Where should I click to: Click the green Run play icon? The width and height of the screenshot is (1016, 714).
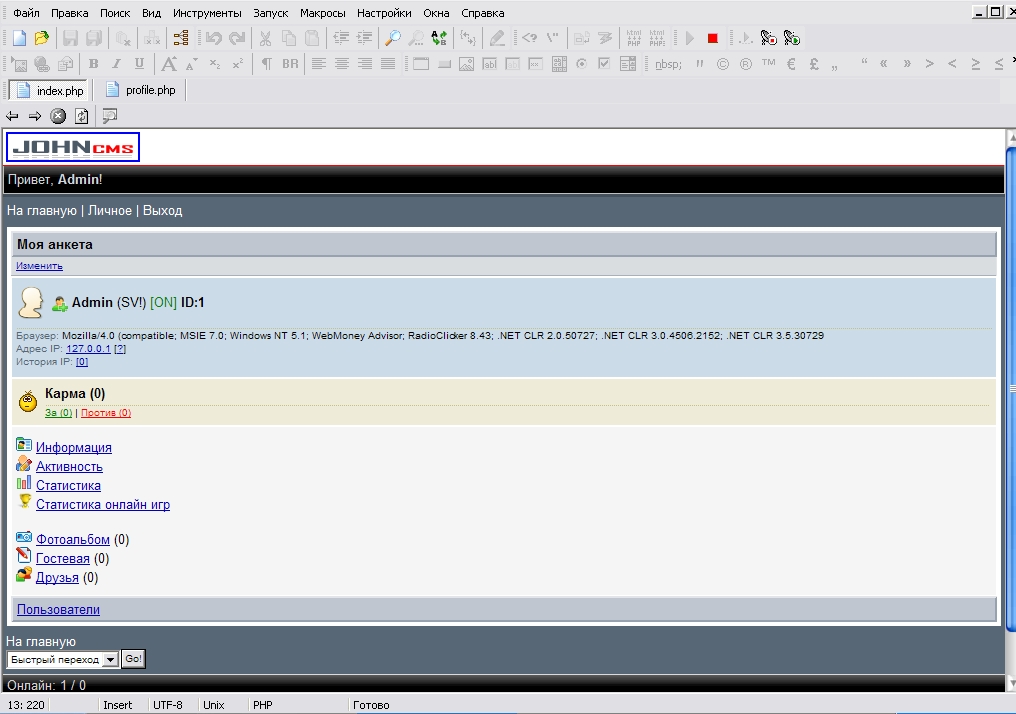690,39
